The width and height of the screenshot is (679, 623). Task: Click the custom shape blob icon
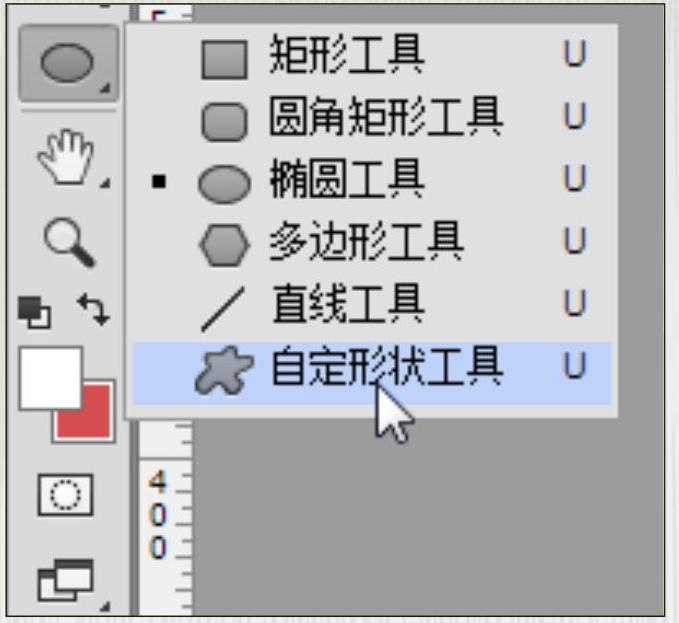click(223, 371)
